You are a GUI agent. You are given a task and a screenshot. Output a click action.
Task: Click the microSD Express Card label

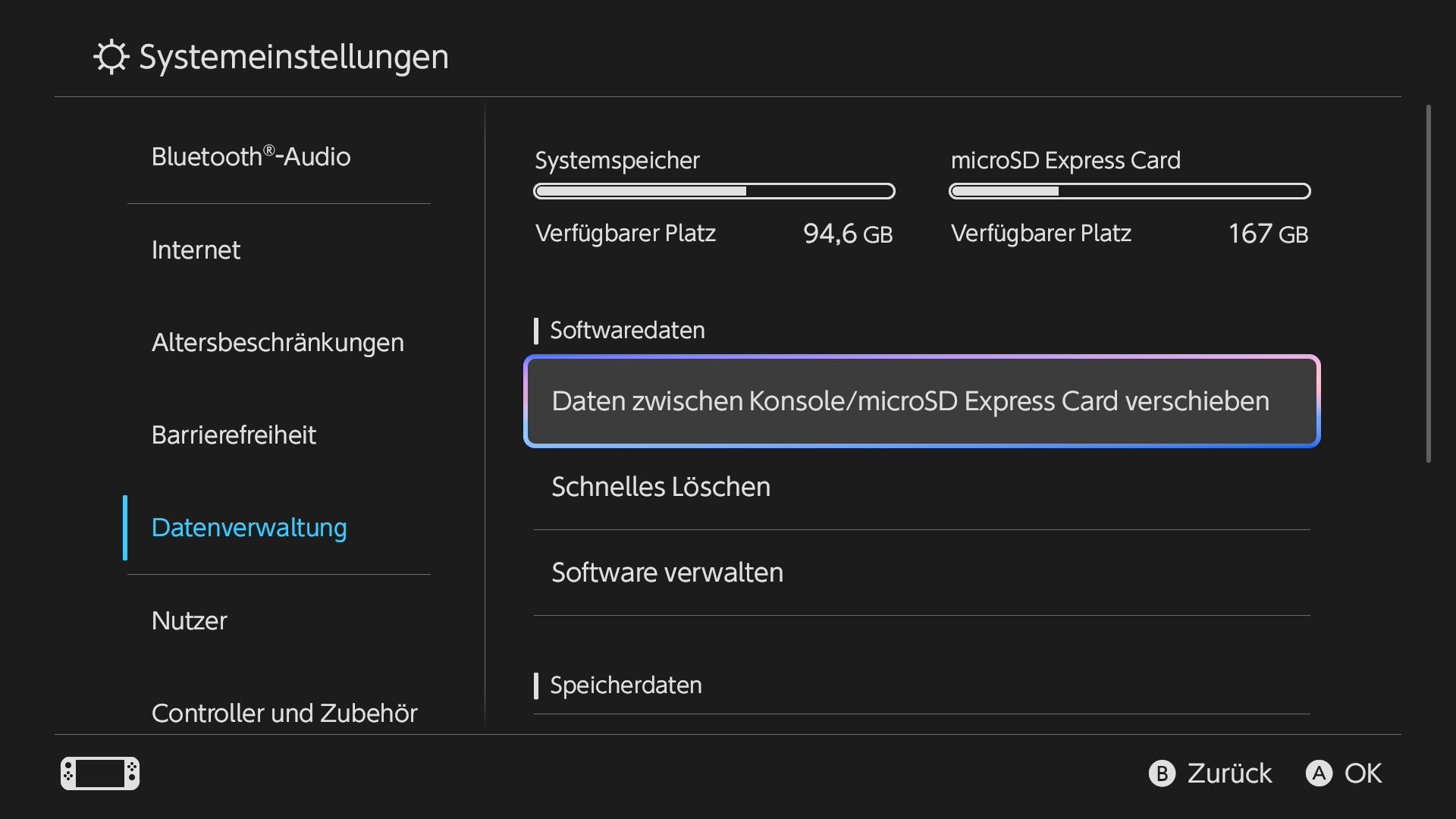[x=1065, y=161]
